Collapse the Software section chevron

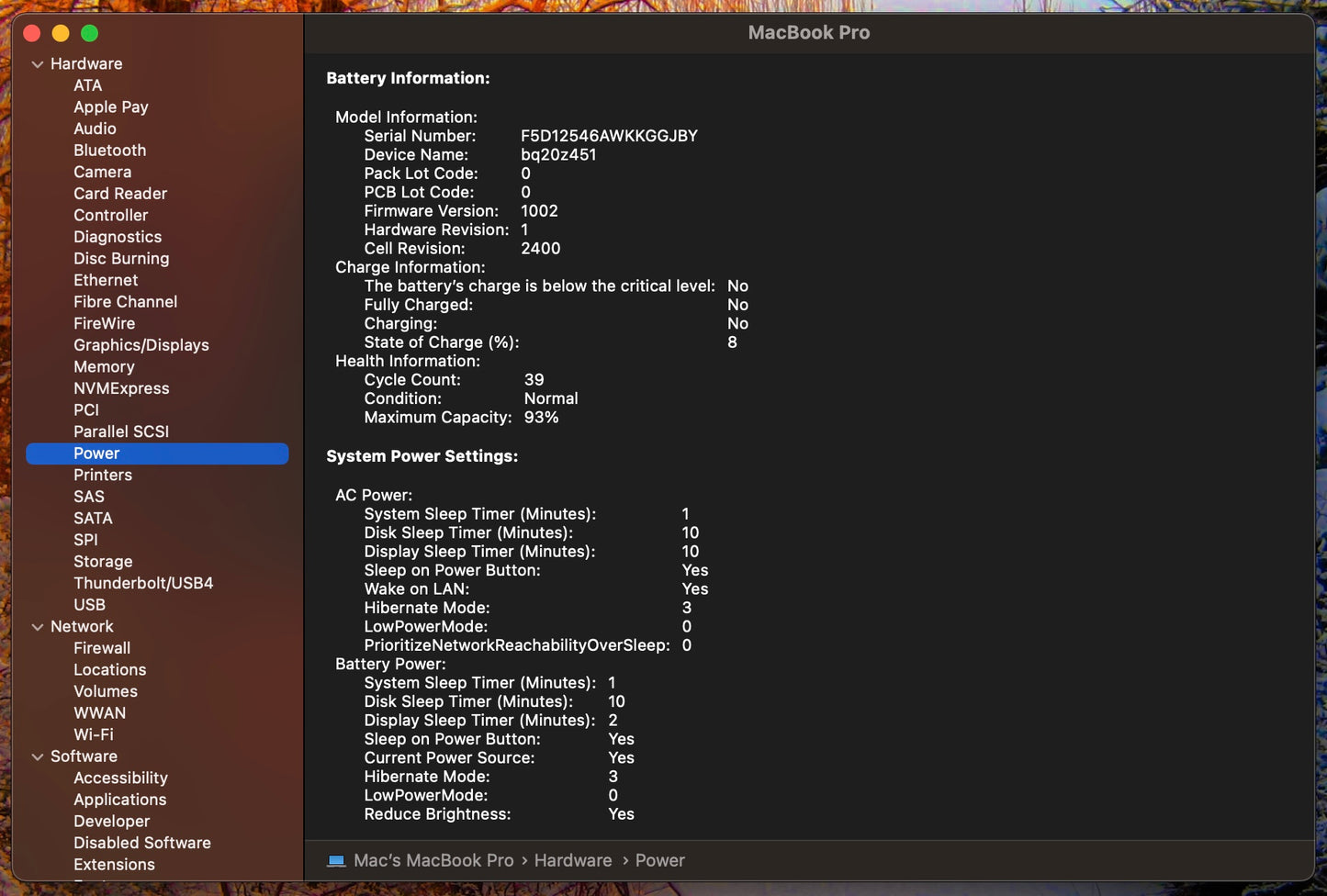point(38,757)
